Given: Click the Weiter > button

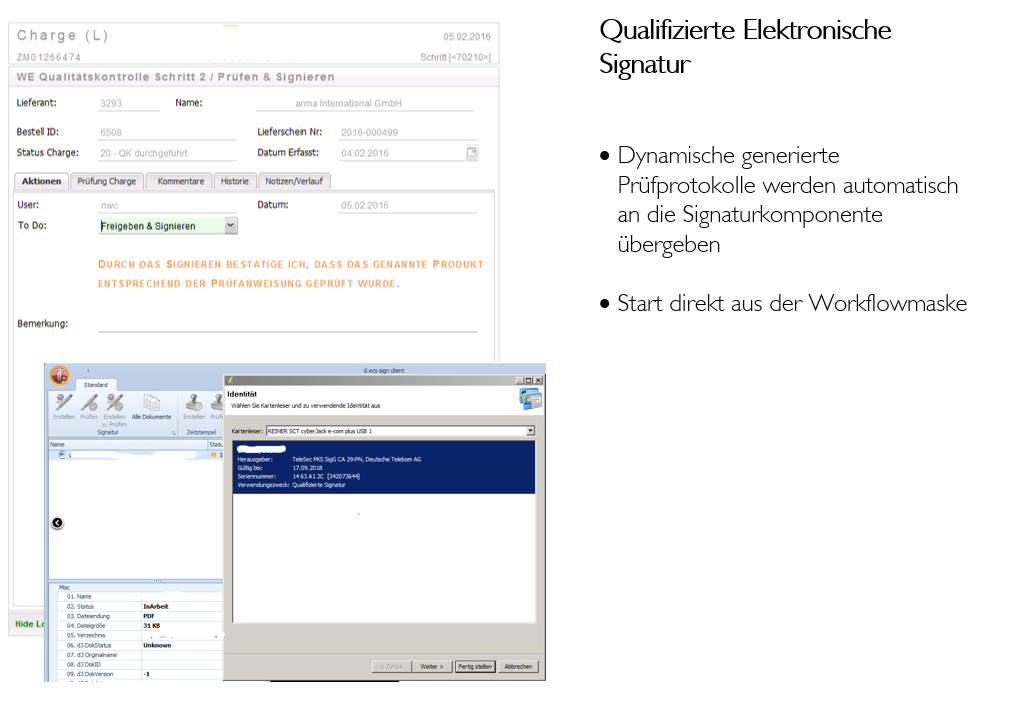Looking at the screenshot, I should point(432,666).
